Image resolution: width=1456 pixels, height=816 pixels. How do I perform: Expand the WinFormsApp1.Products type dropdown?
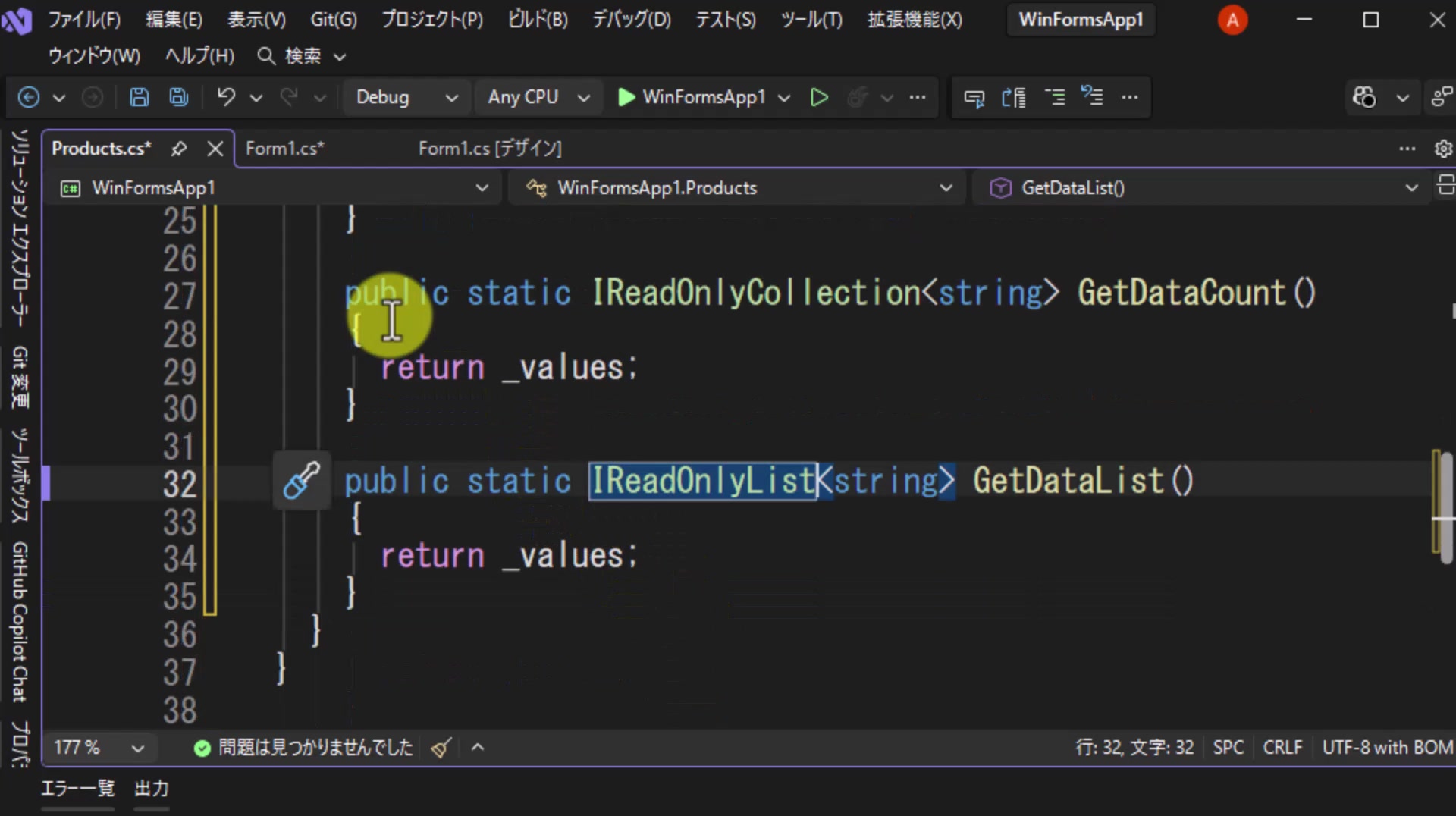point(739,188)
